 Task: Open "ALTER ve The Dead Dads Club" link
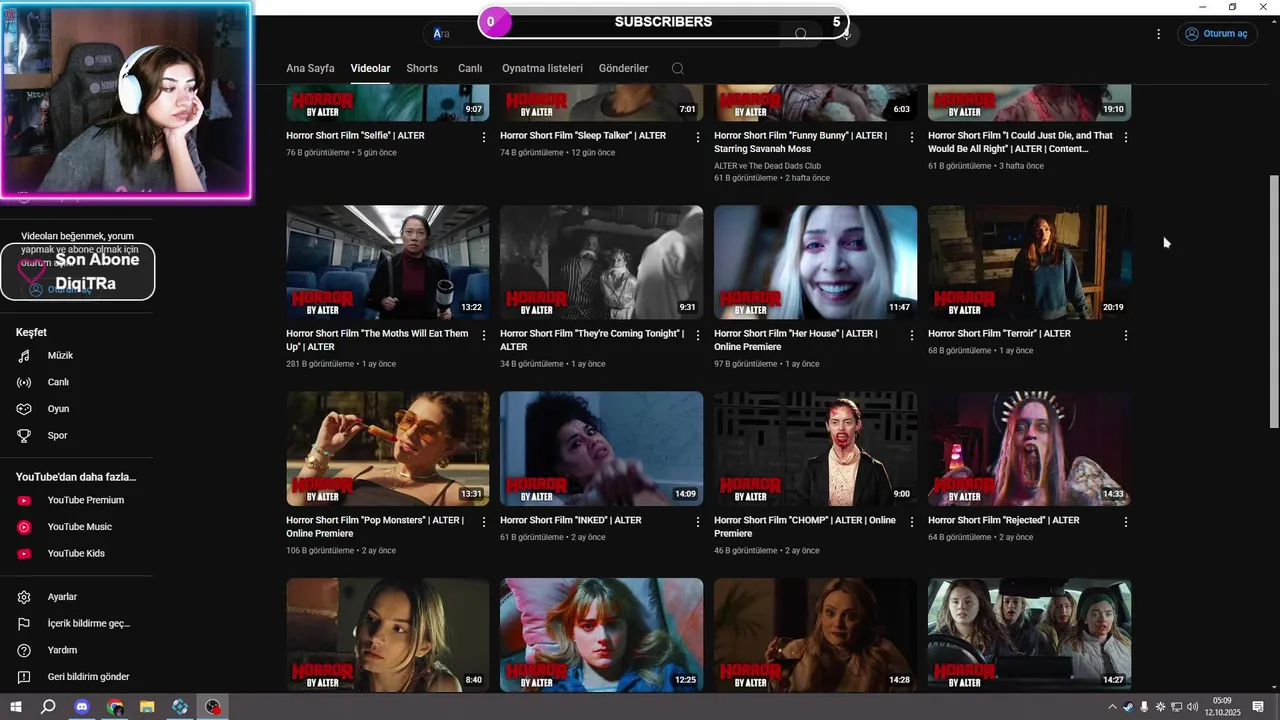point(767,166)
